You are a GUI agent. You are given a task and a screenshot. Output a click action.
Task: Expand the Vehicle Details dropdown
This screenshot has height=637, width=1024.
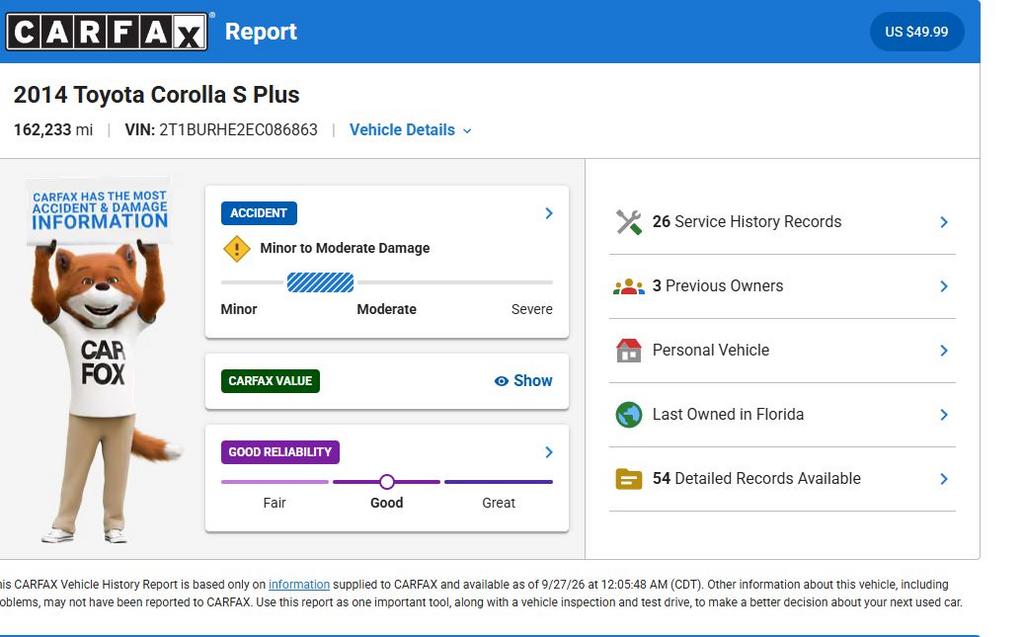click(x=410, y=130)
